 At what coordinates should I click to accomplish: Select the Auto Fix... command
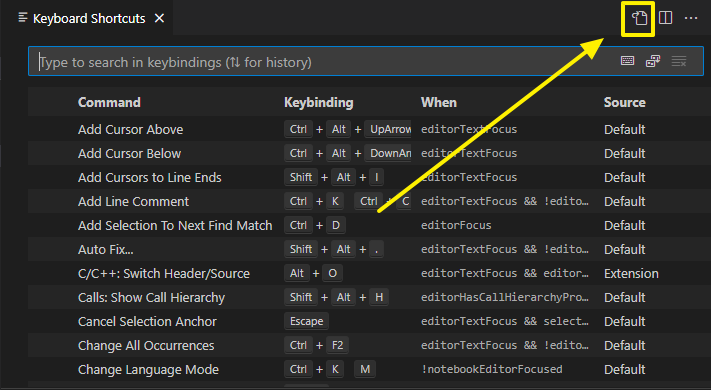(106, 249)
